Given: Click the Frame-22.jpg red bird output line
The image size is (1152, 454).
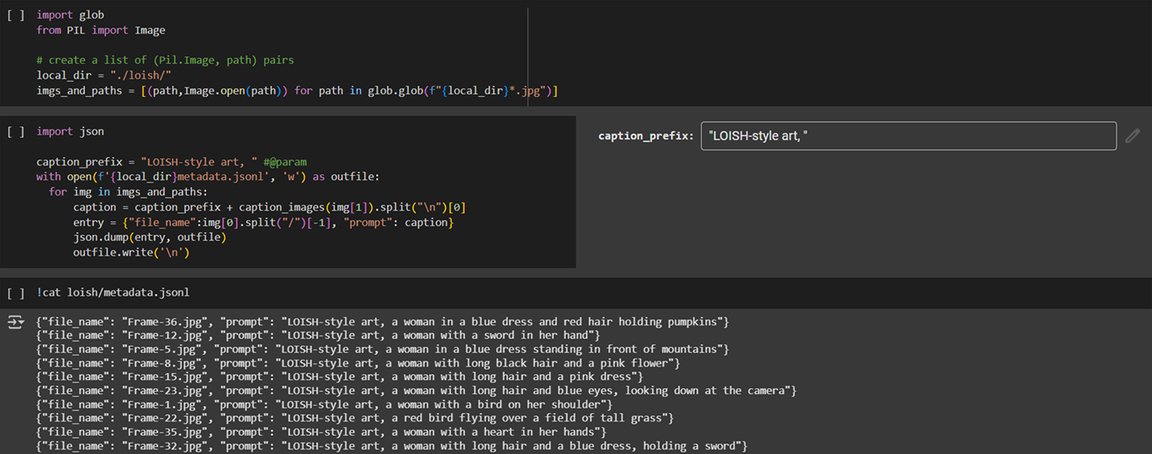Looking at the screenshot, I should pos(355,417).
